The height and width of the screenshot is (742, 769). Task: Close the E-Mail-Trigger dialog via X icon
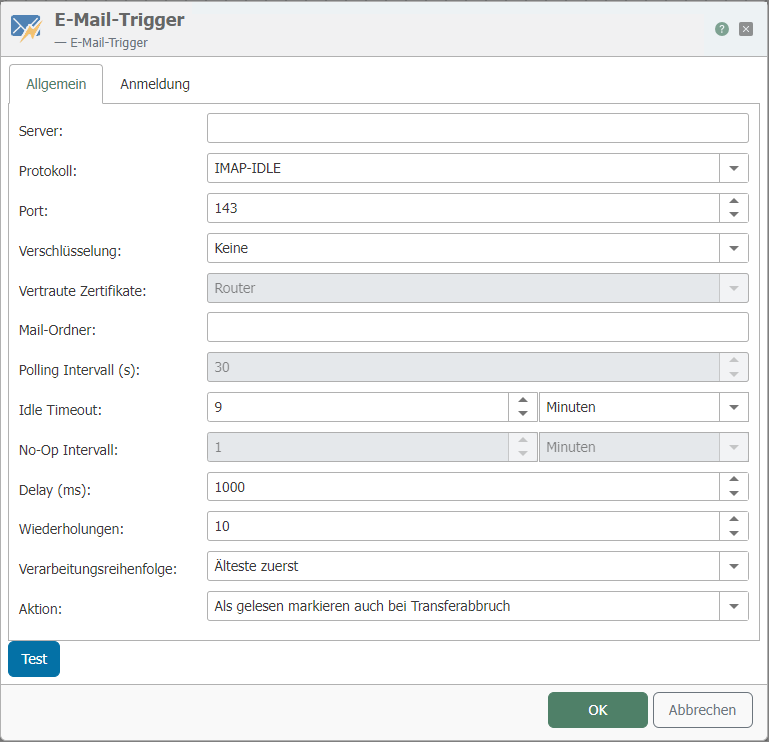click(x=746, y=29)
